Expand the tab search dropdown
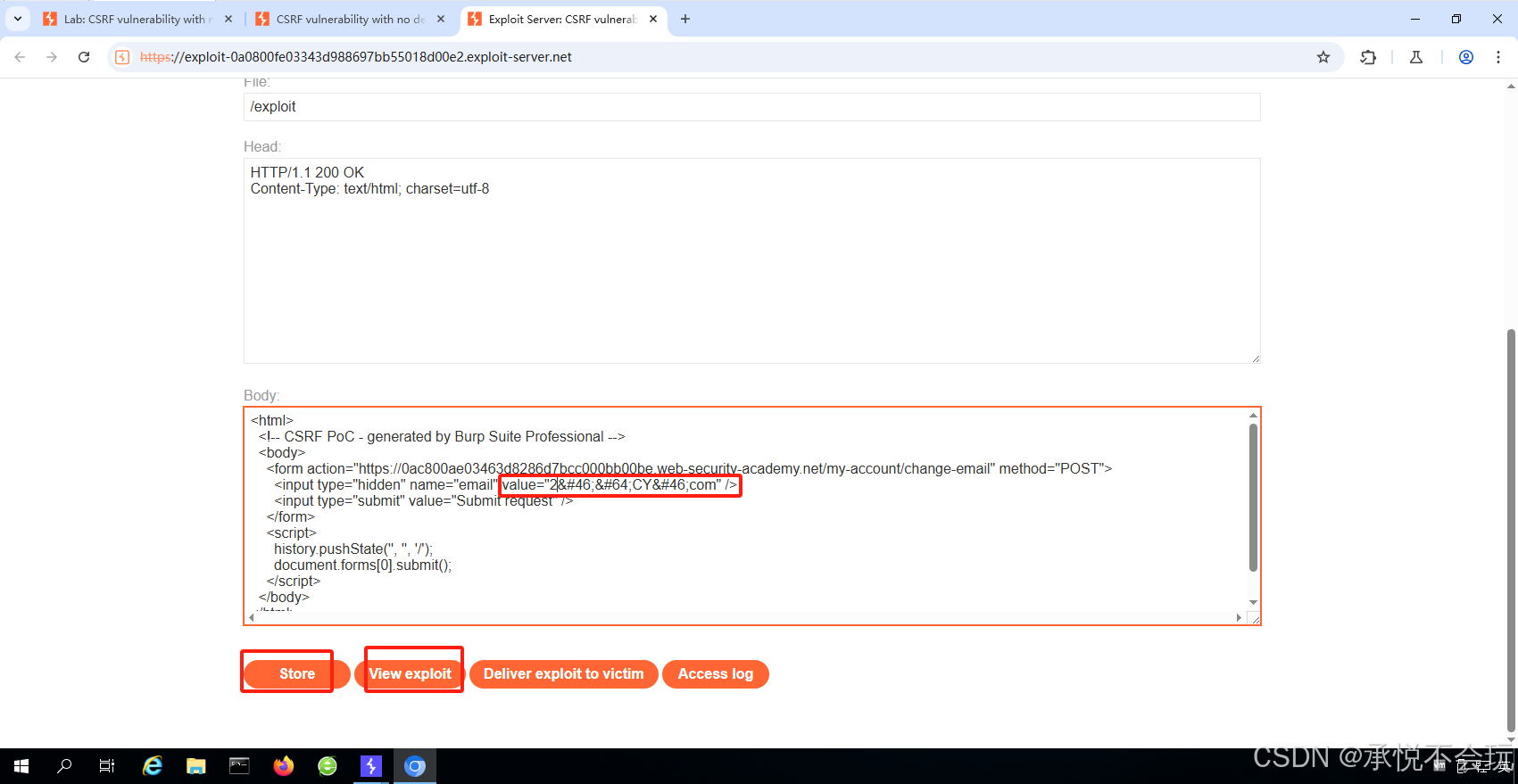 [x=18, y=19]
